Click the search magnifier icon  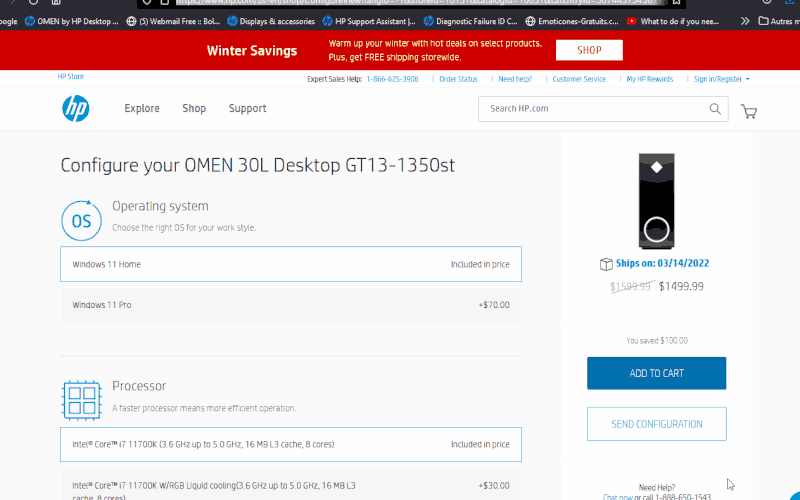pyautogui.click(x=715, y=109)
